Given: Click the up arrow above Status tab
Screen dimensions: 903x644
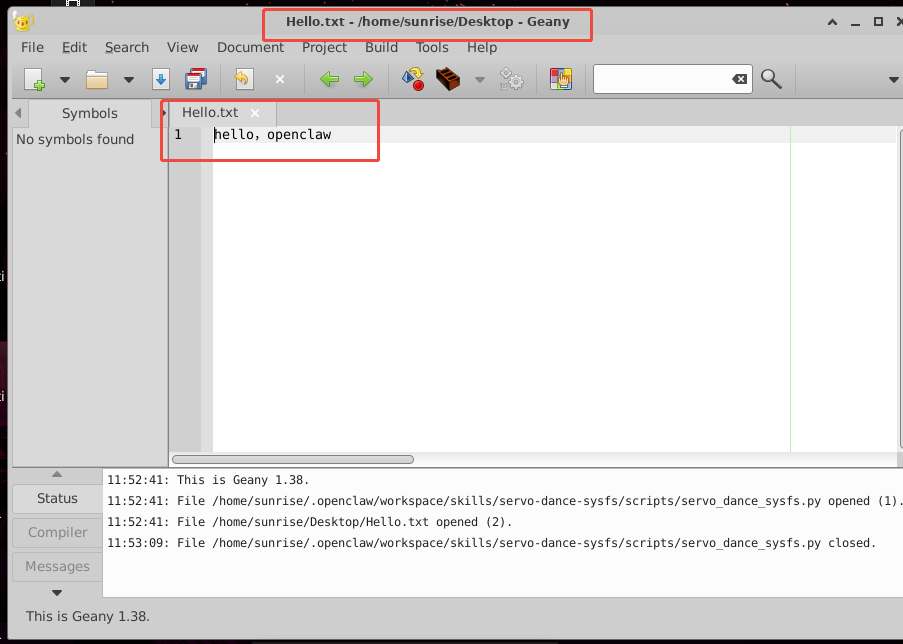Looking at the screenshot, I should pyautogui.click(x=57, y=475).
